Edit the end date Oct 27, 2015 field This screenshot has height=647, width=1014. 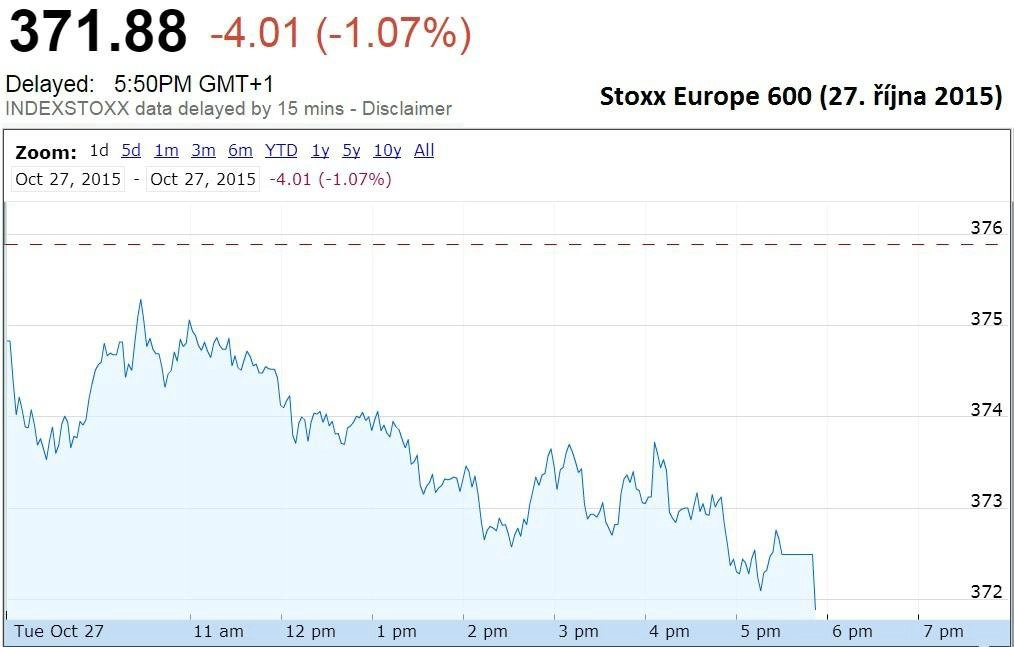(203, 179)
